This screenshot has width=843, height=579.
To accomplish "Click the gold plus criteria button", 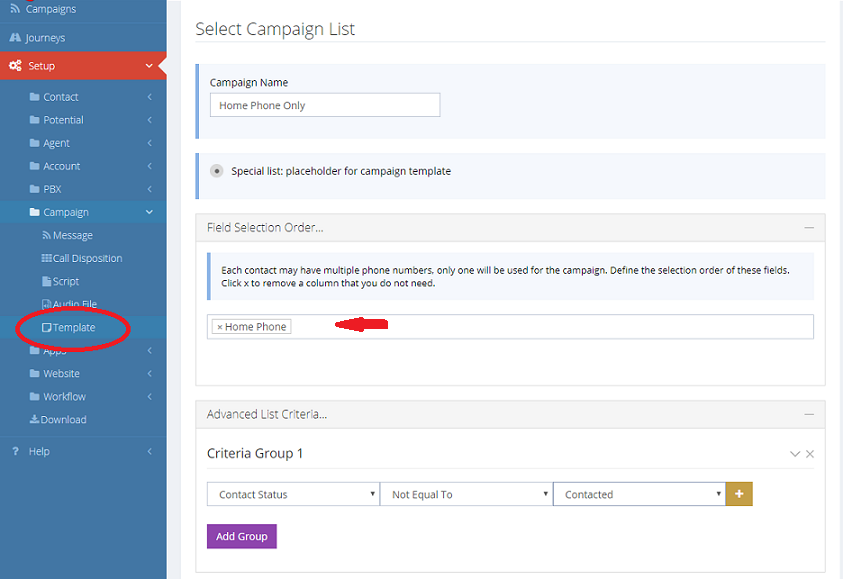I will click(740, 494).
